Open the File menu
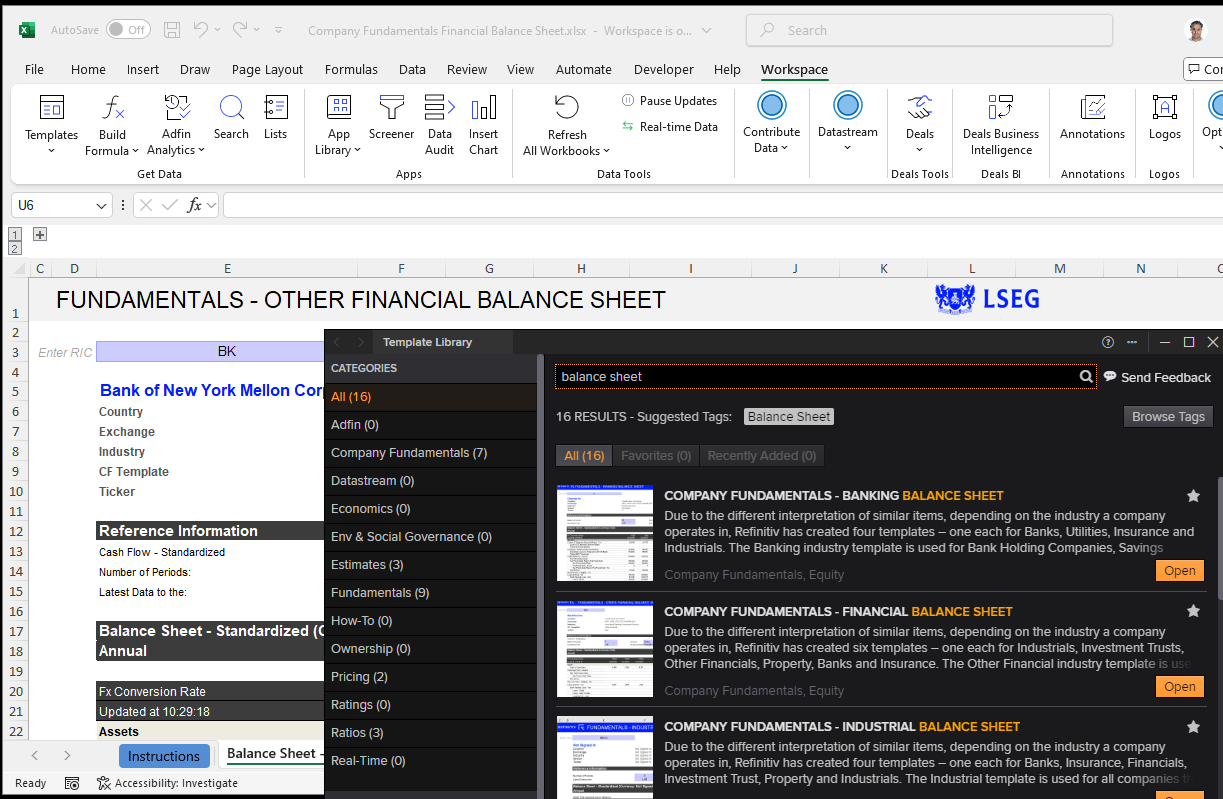 pos(34,70)
